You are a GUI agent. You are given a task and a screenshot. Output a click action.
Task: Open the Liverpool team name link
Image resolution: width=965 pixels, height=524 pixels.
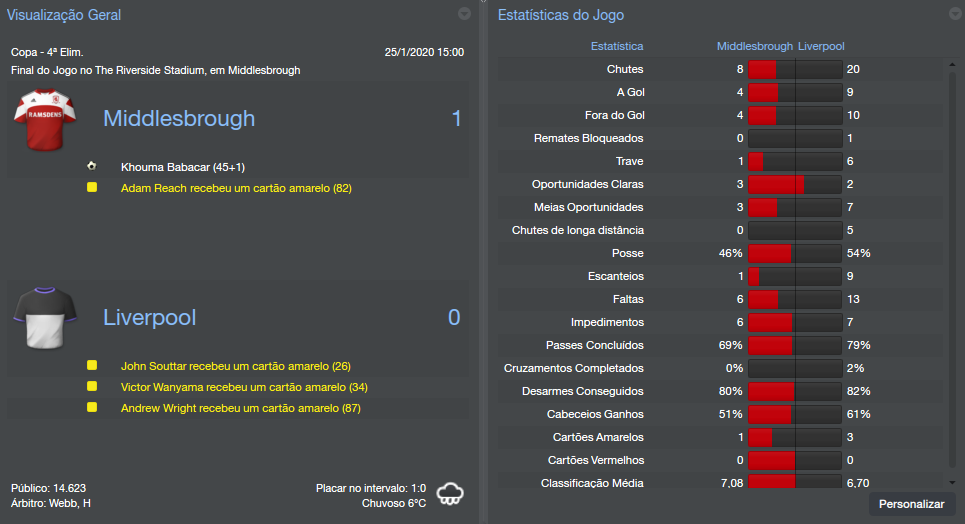(x=150, y=318)
